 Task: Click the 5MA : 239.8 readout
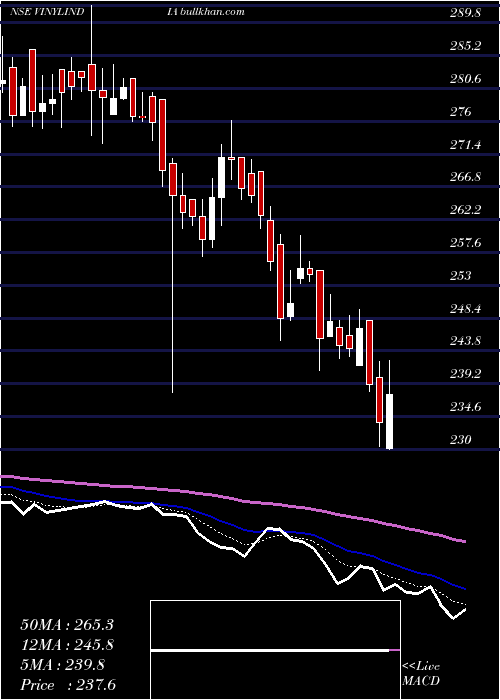(62, 665)
